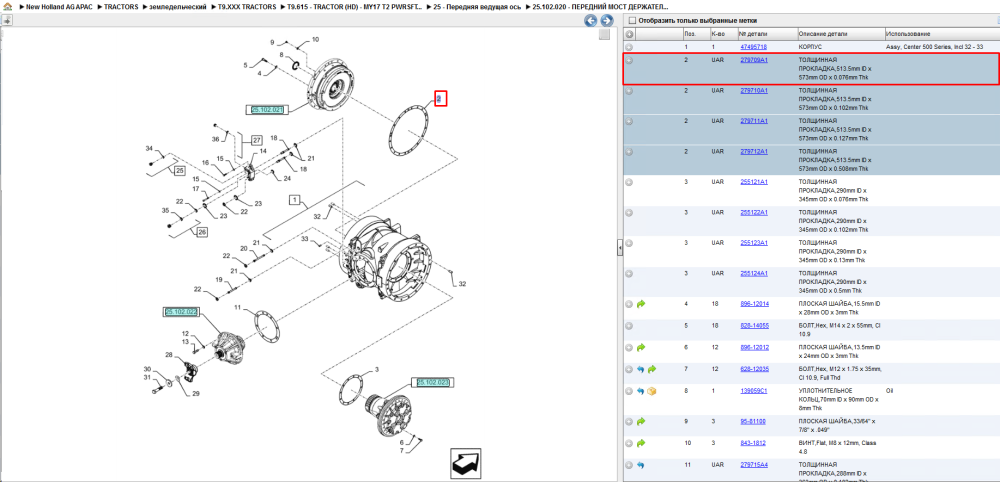
Task: Click 'БОЛТ,Hex, M14 x 2 x 55mm' description
Action: pyautogui.click(x=839, y=329)
